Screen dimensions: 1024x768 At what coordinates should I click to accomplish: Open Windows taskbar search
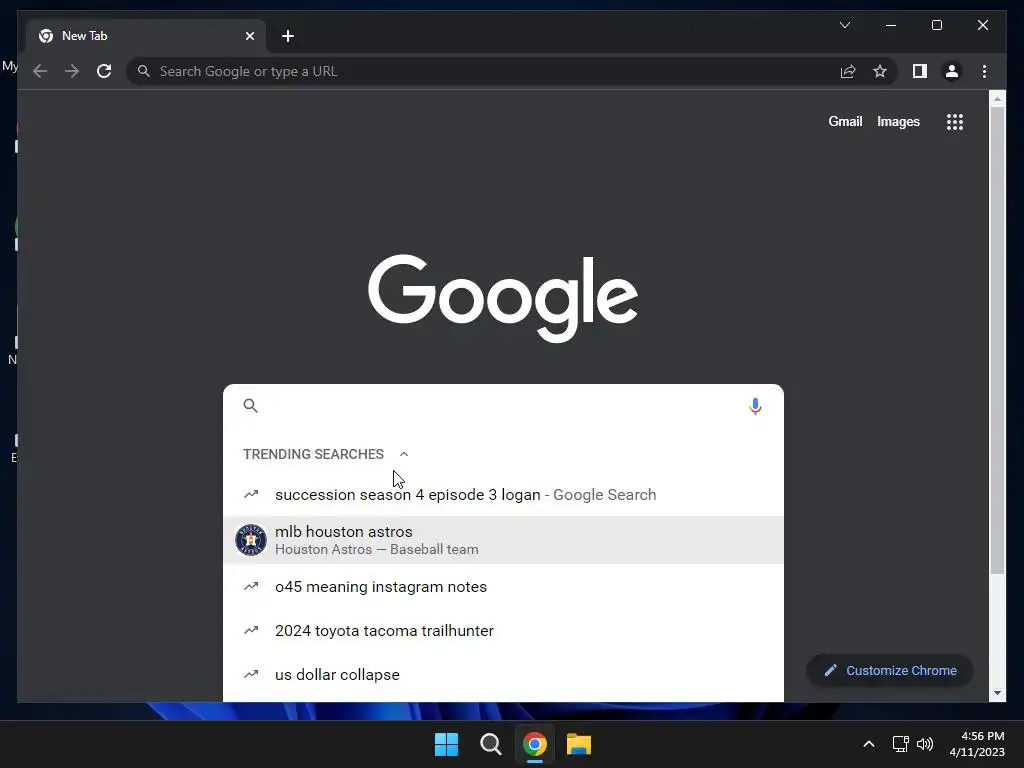tap(490, 744)
